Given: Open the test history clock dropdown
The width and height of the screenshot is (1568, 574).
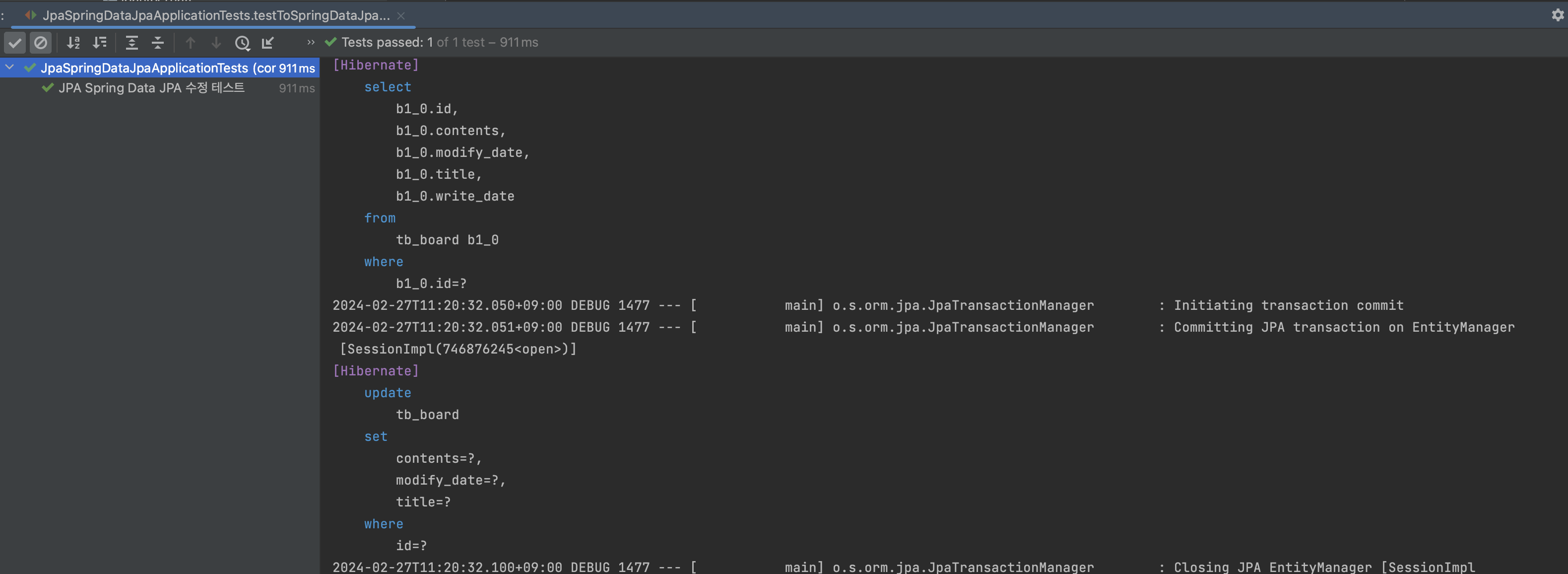Looking at the screenshot, I should point(242,43).
